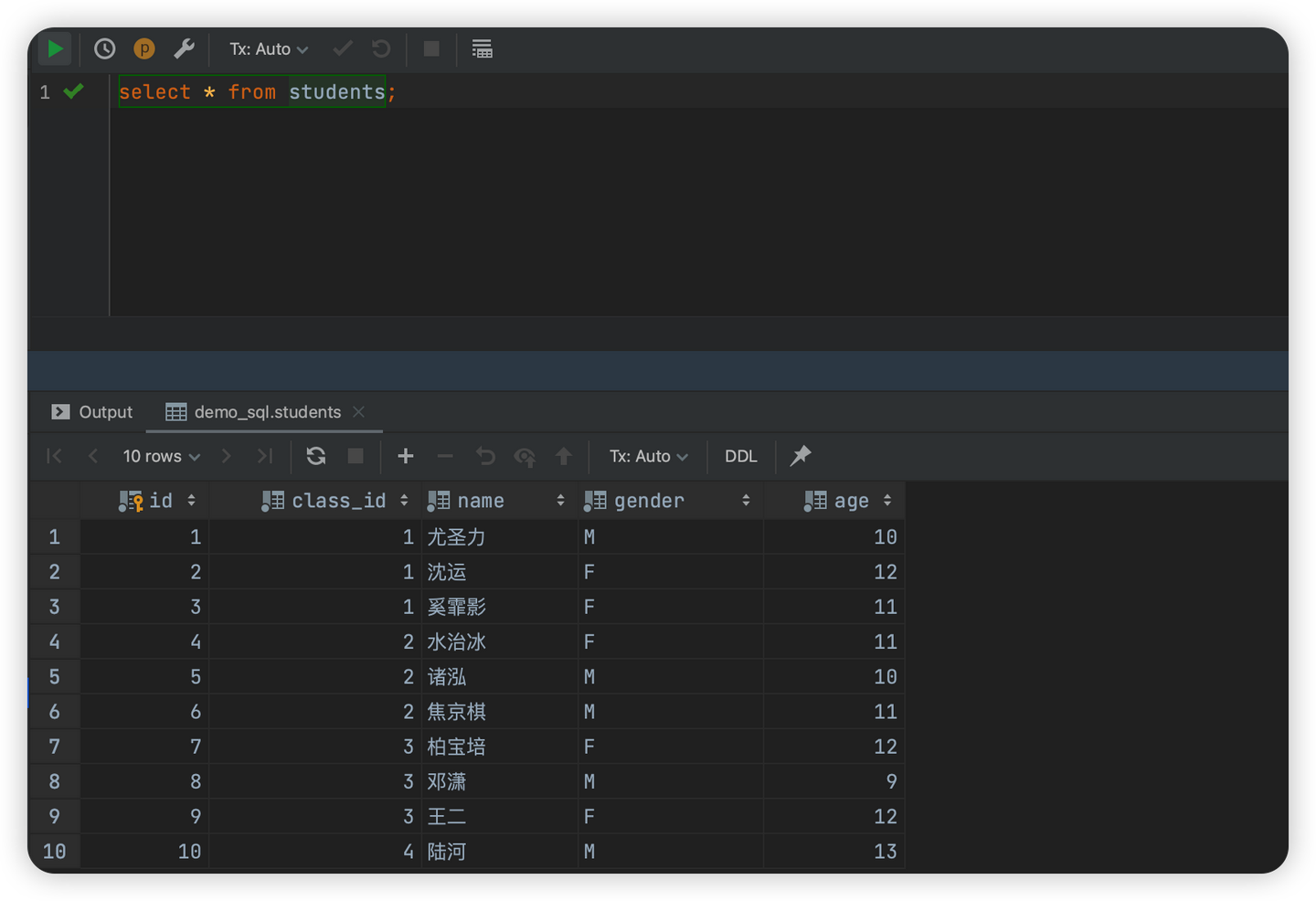Select row number 5 header
The image size is (1316, 901).
click(55, 677)
